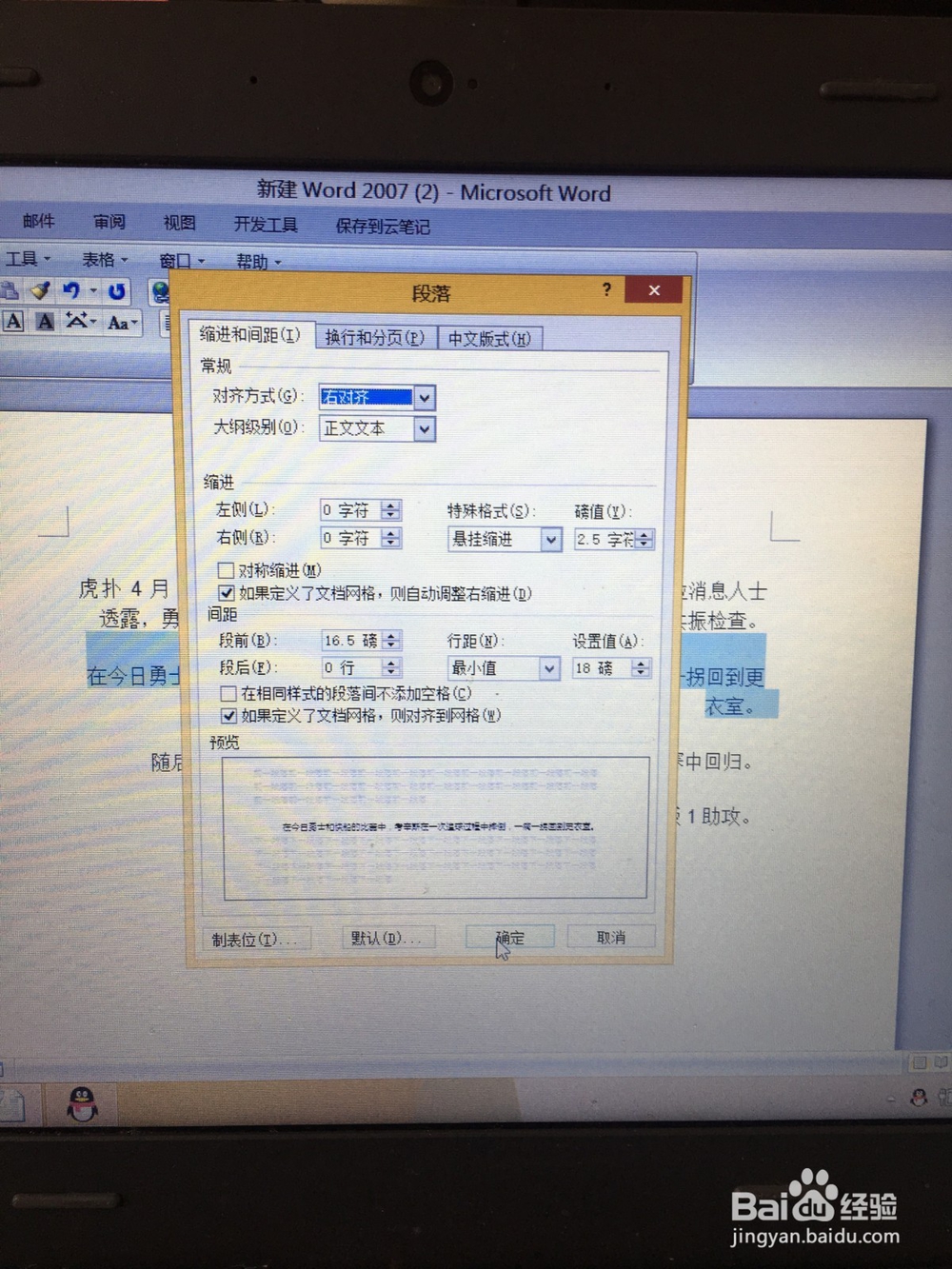Select the Format Painter tool
The height and width of the screenshot is (1269, 952).
pos(38,291)
